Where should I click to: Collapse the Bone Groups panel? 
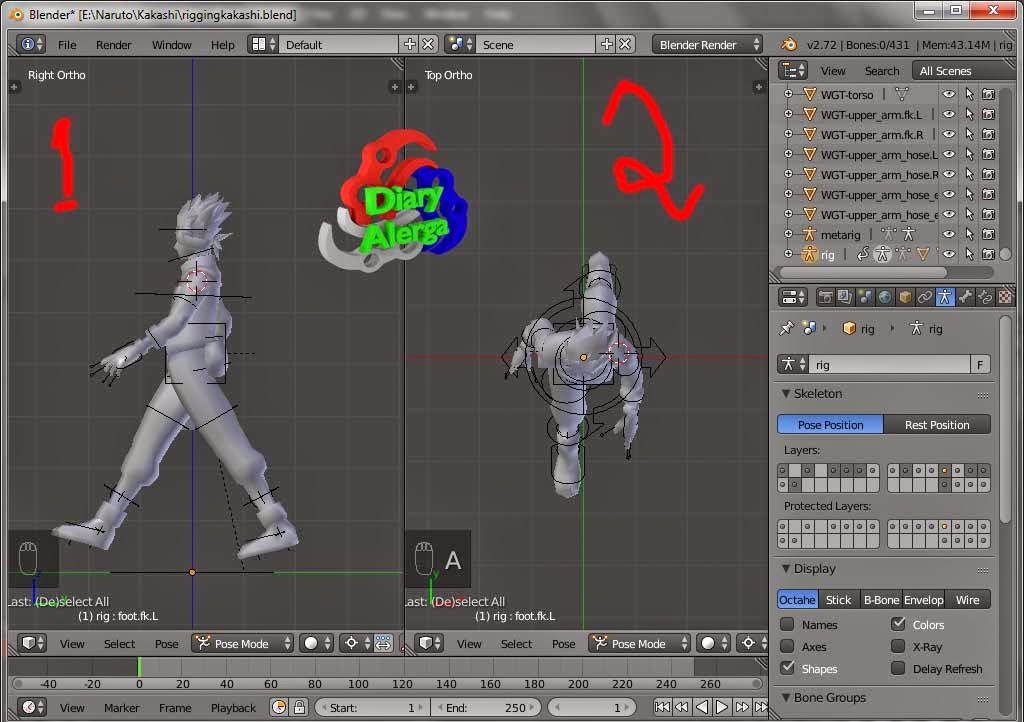(786, 697)
